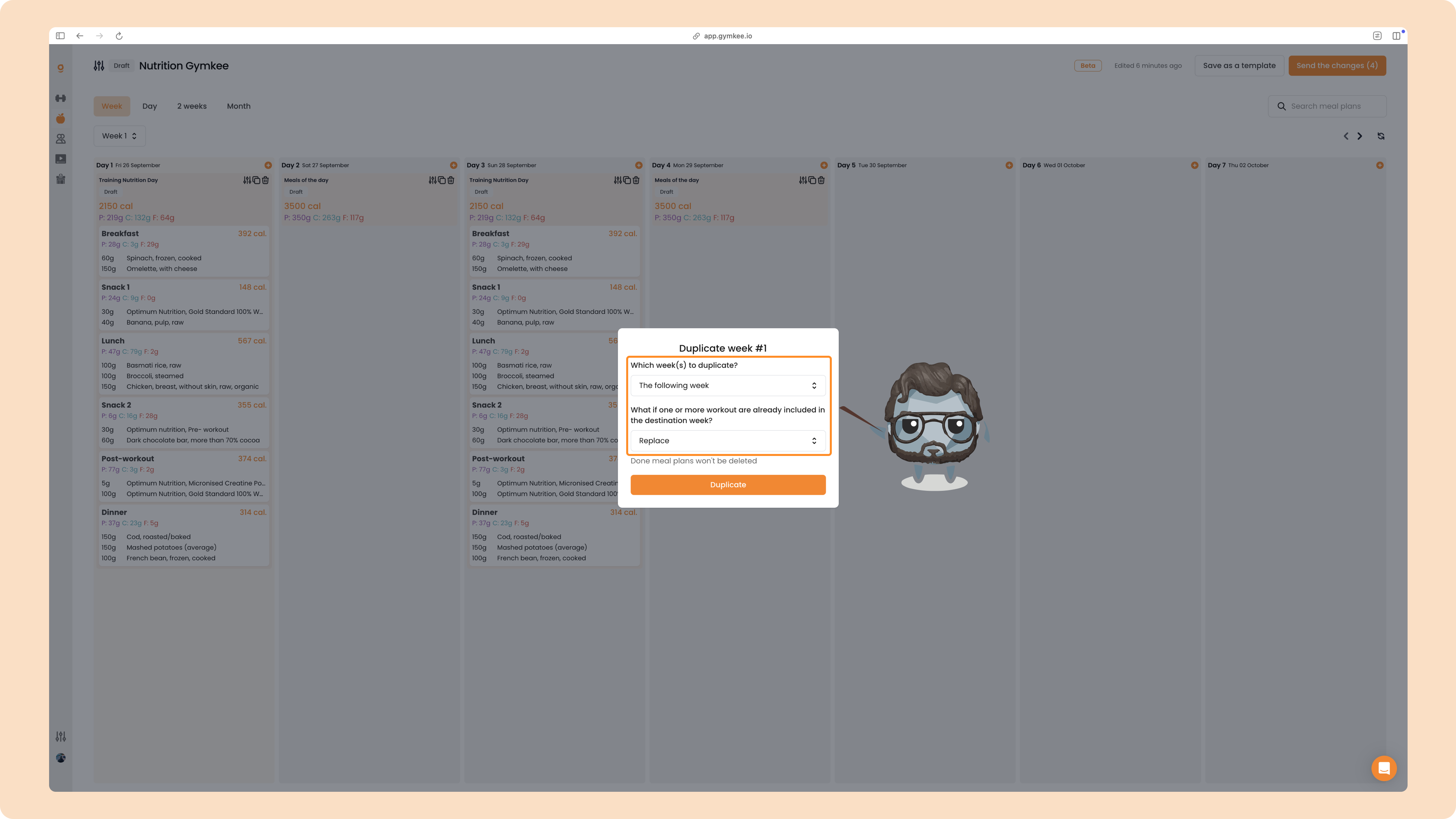Open settings sliders icon at sidebar bottom
This screenshot has width=1456, height=819.
(x=60, y=736)
